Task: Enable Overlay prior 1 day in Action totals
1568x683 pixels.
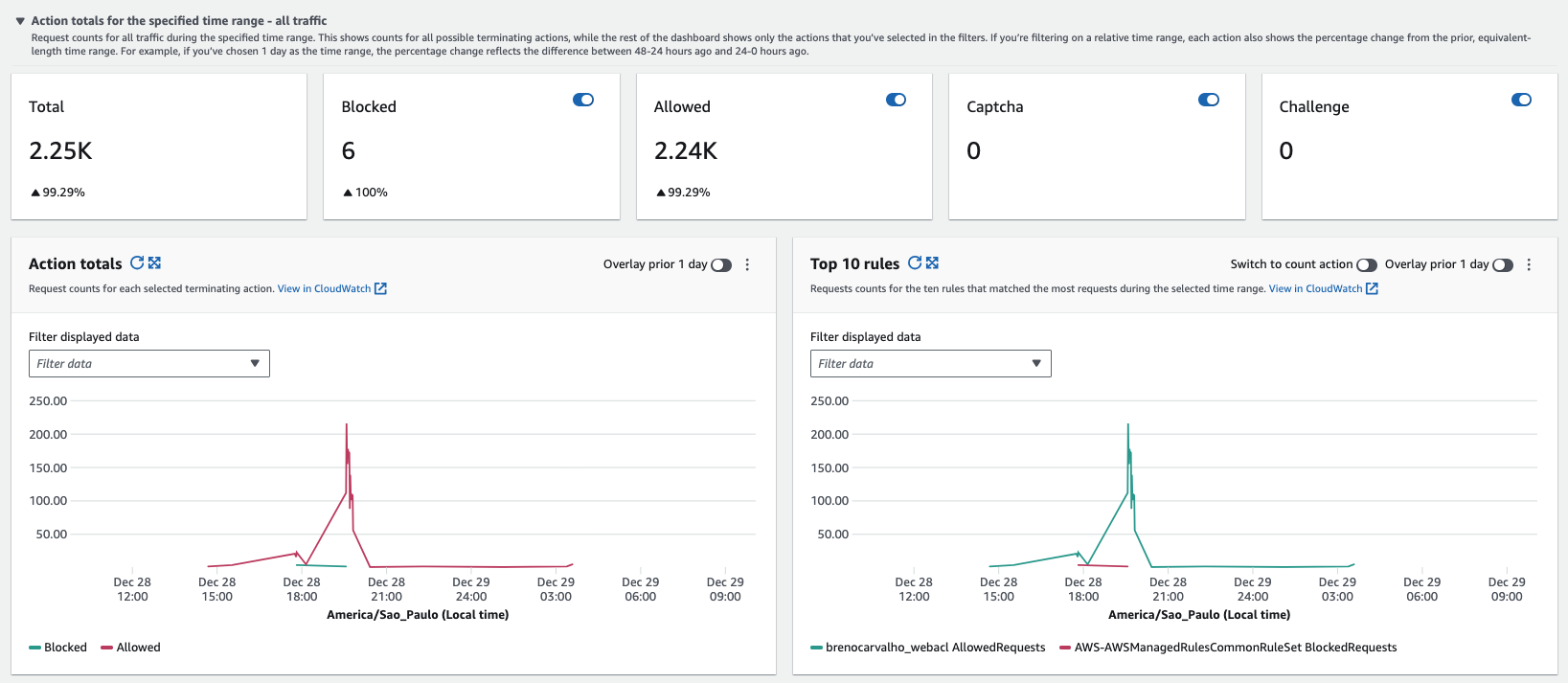Action: point(721,265)
